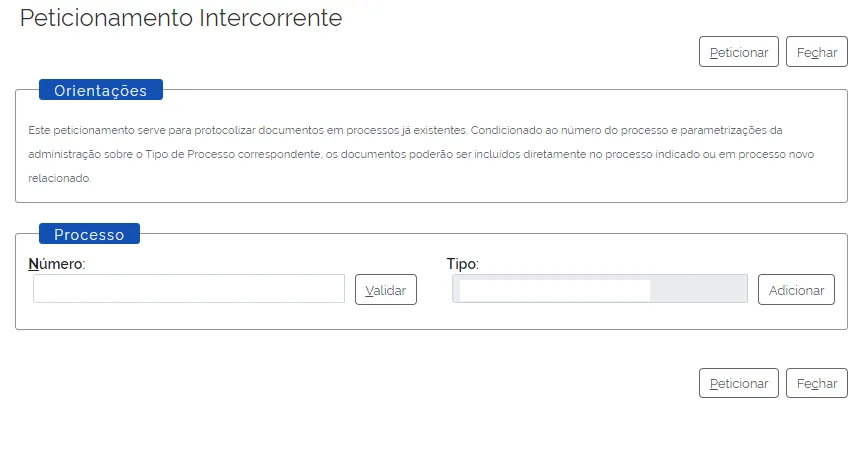Click the Processo section header
The height and width of the screenshot is (454, 860).
coord(89,234)
